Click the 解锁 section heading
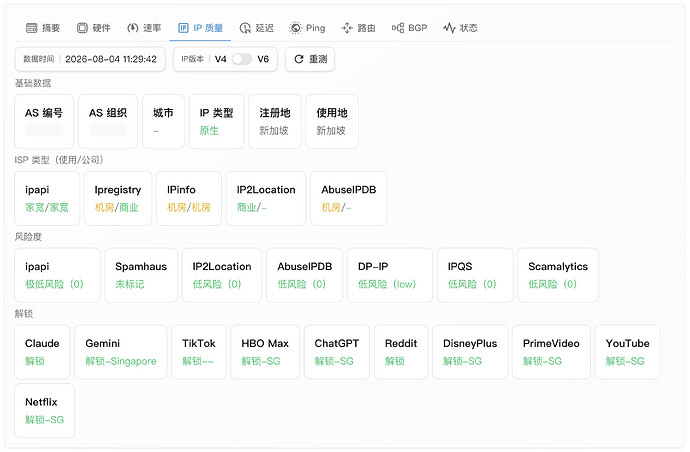Screen dimensions: 690x452 click(x=24, y=313)
